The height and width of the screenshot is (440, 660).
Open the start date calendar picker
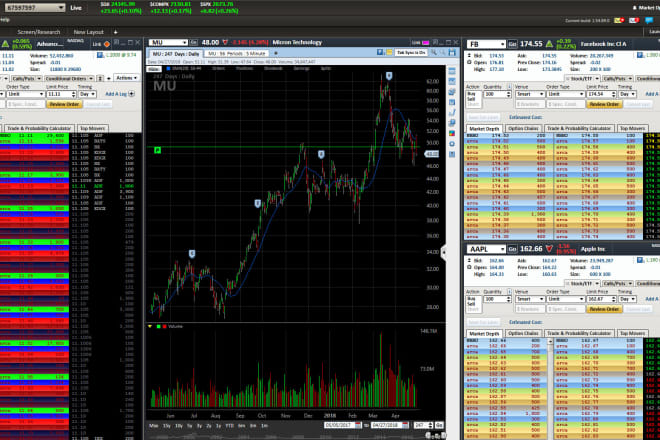[x=358, y=425]
